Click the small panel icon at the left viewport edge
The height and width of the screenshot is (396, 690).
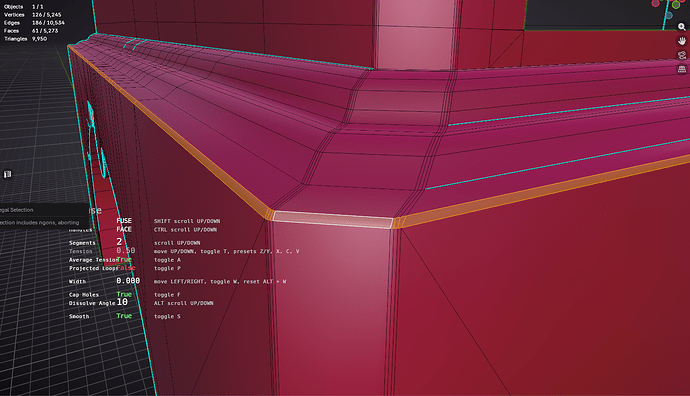[x=7, y=174]
